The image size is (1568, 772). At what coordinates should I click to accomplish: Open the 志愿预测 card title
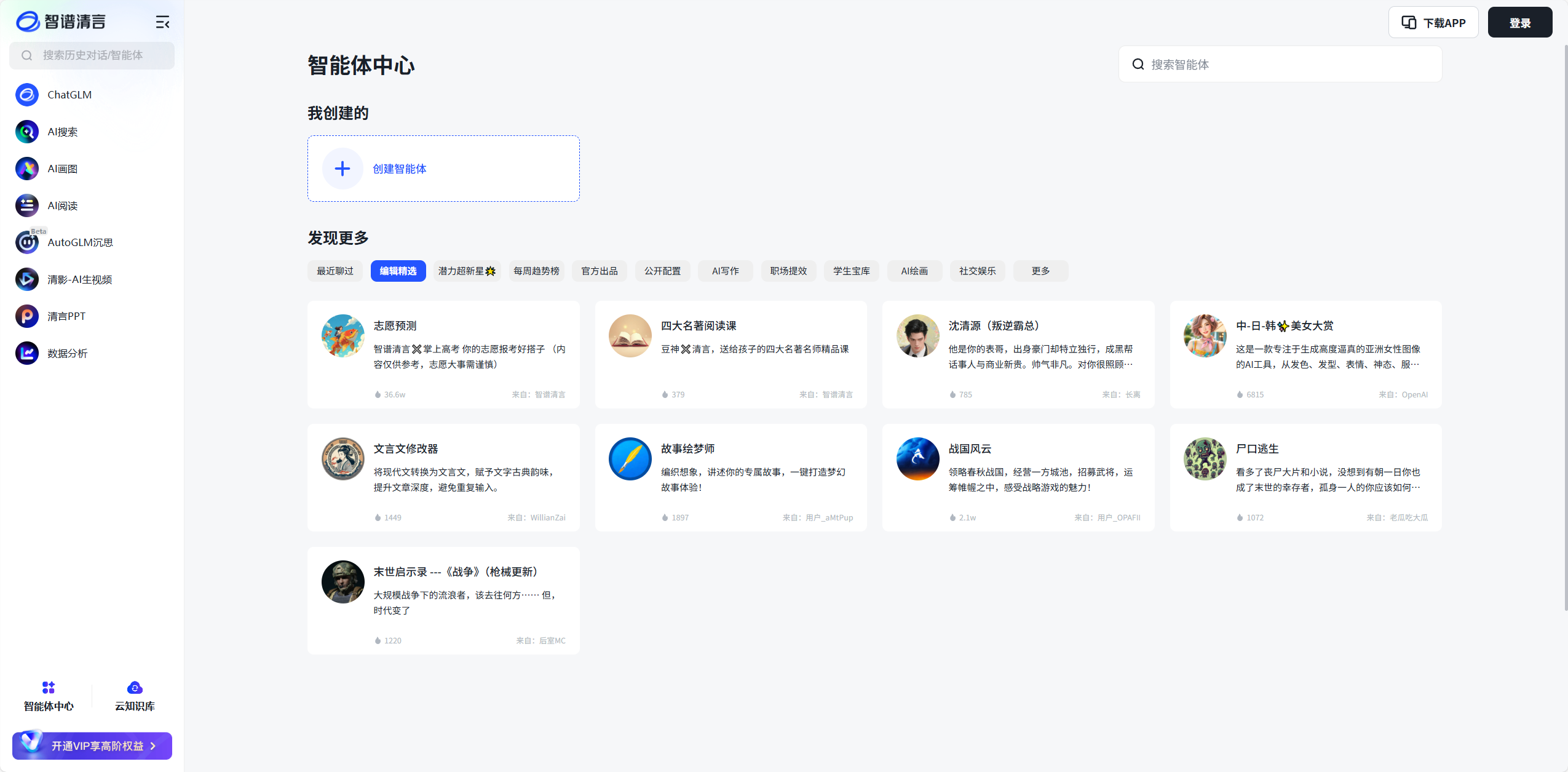tap(395, 325)
